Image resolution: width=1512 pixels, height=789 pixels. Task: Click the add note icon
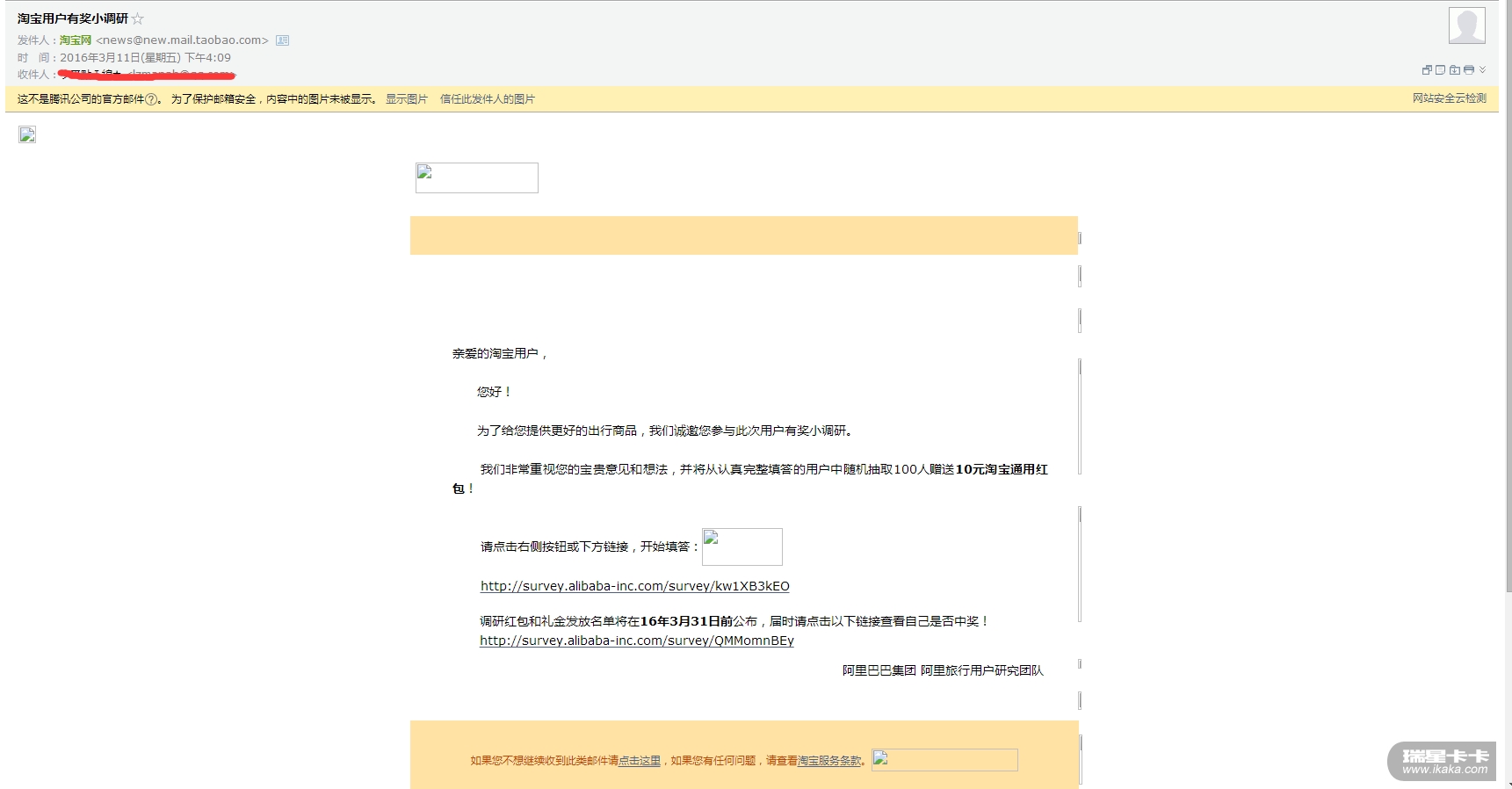point(1440,70)
